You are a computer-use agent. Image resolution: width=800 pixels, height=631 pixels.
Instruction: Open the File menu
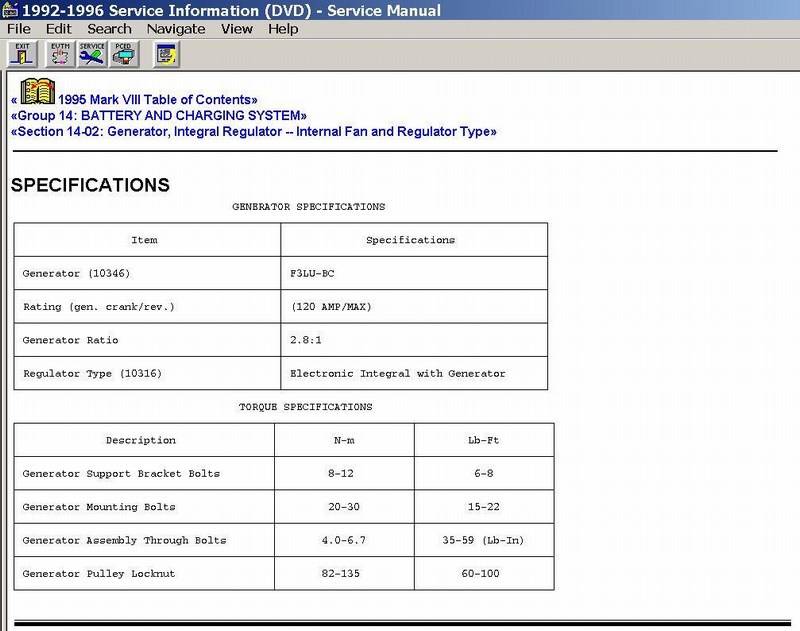[19, 29]
